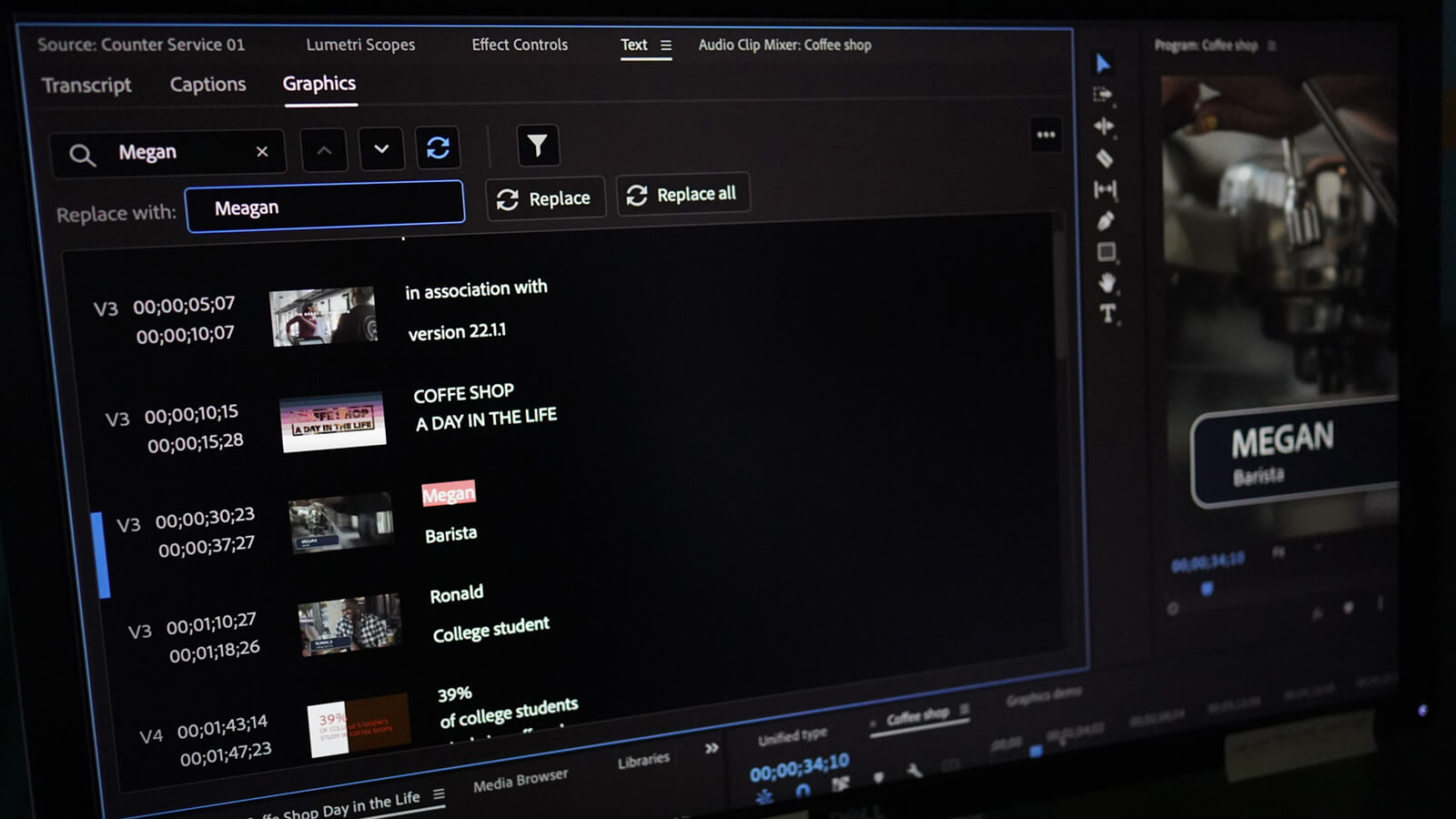The width and height of the screenshot is (1456, 819).
Task: Select the Track Select Forward tool
Action: 1103,95
